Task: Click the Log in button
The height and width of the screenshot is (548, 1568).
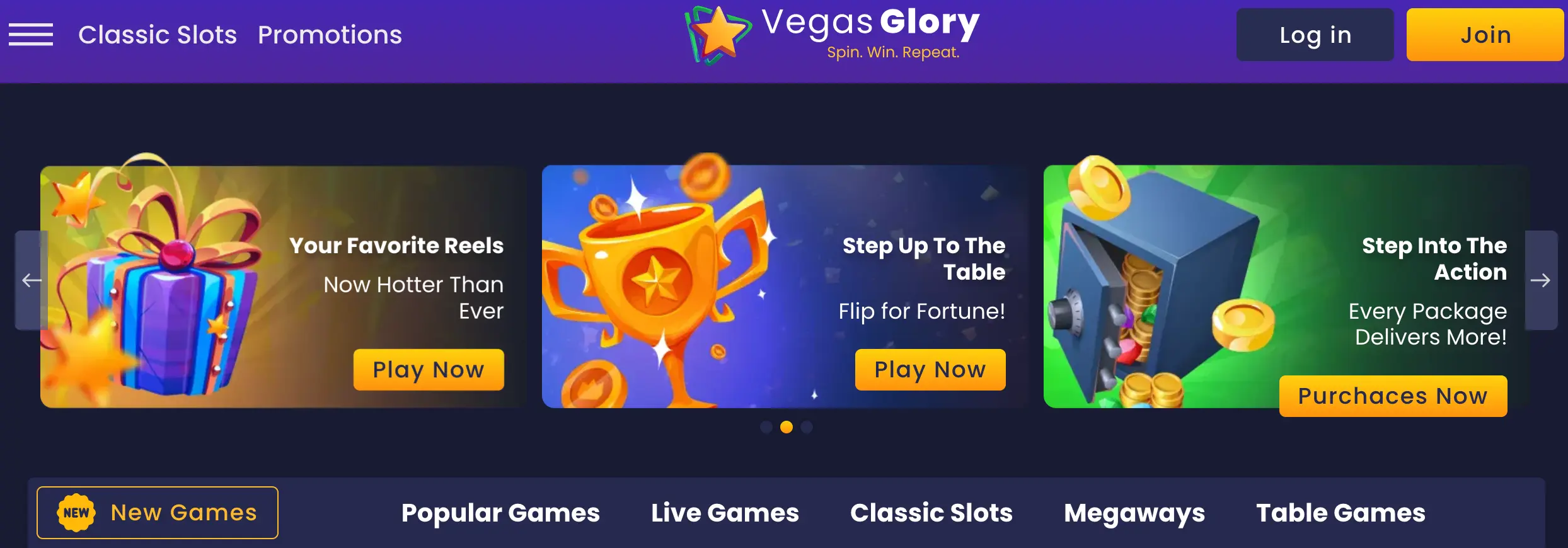Action: pos(1315,35)
